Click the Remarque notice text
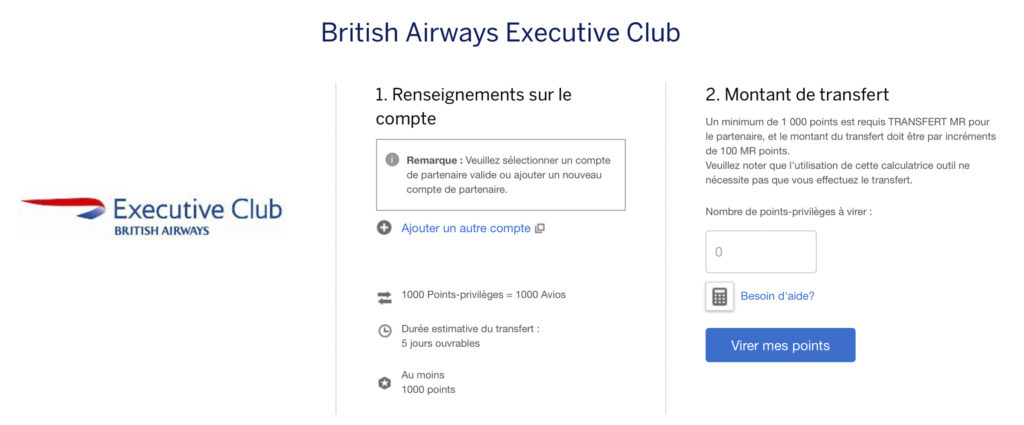The image size is (1024, 425). 508,174
